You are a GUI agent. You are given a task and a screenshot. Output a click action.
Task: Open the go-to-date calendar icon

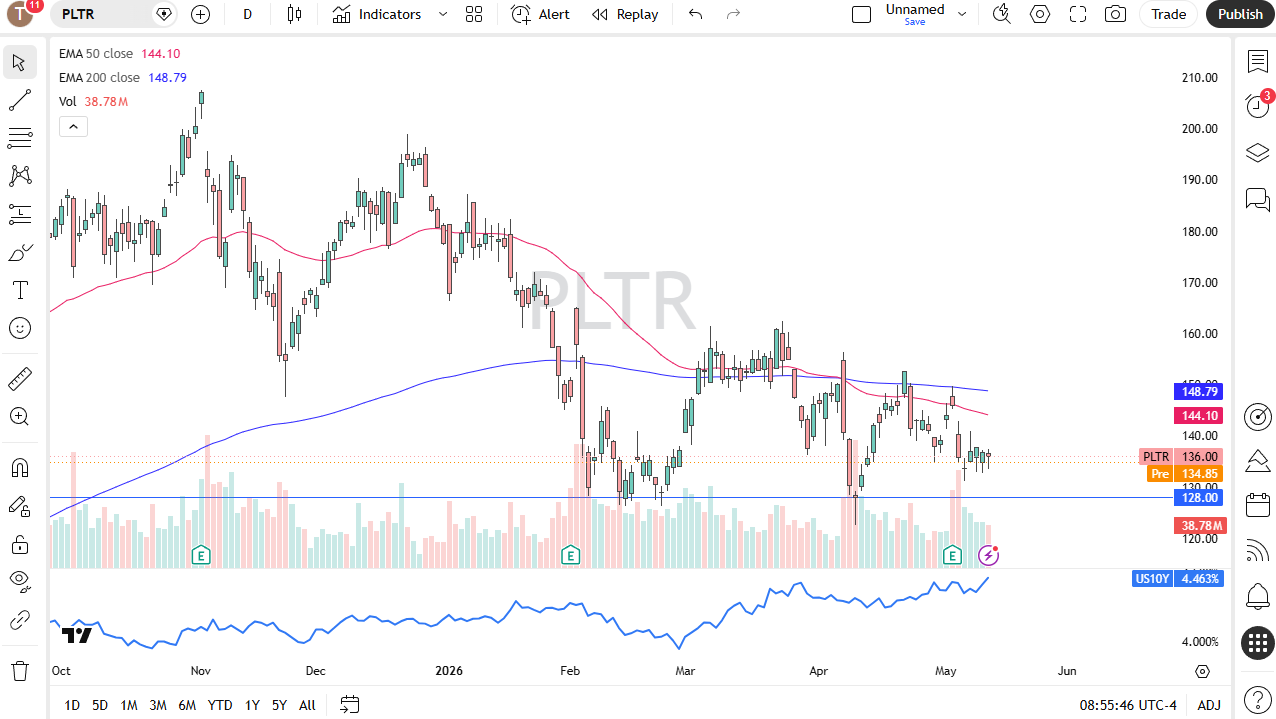point(349,705)
